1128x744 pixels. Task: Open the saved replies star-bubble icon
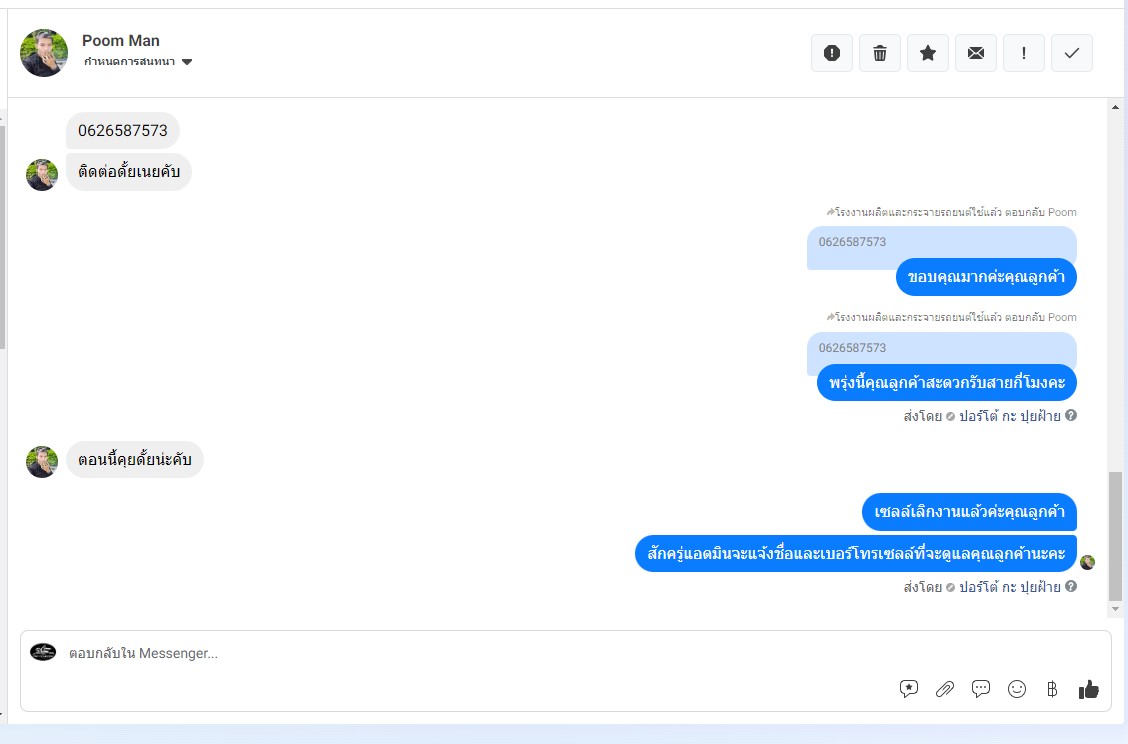pos(909,689)
